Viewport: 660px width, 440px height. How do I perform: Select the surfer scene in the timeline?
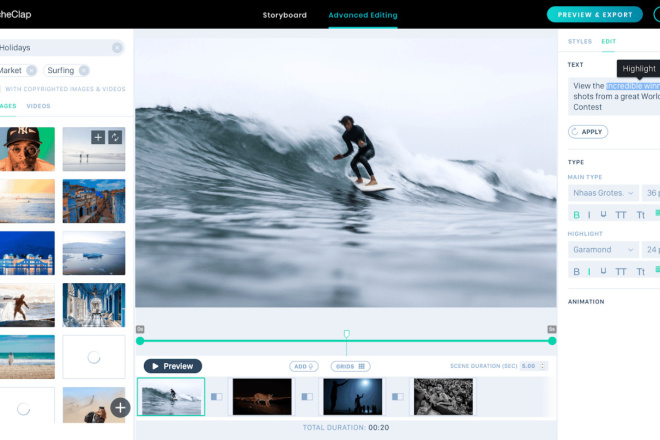tap(171, 397)
